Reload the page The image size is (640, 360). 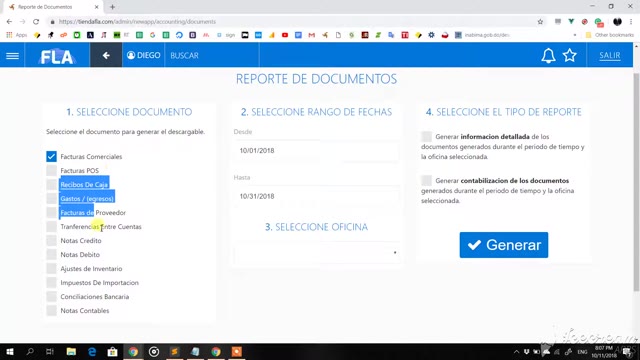click(x=36, y=22)
